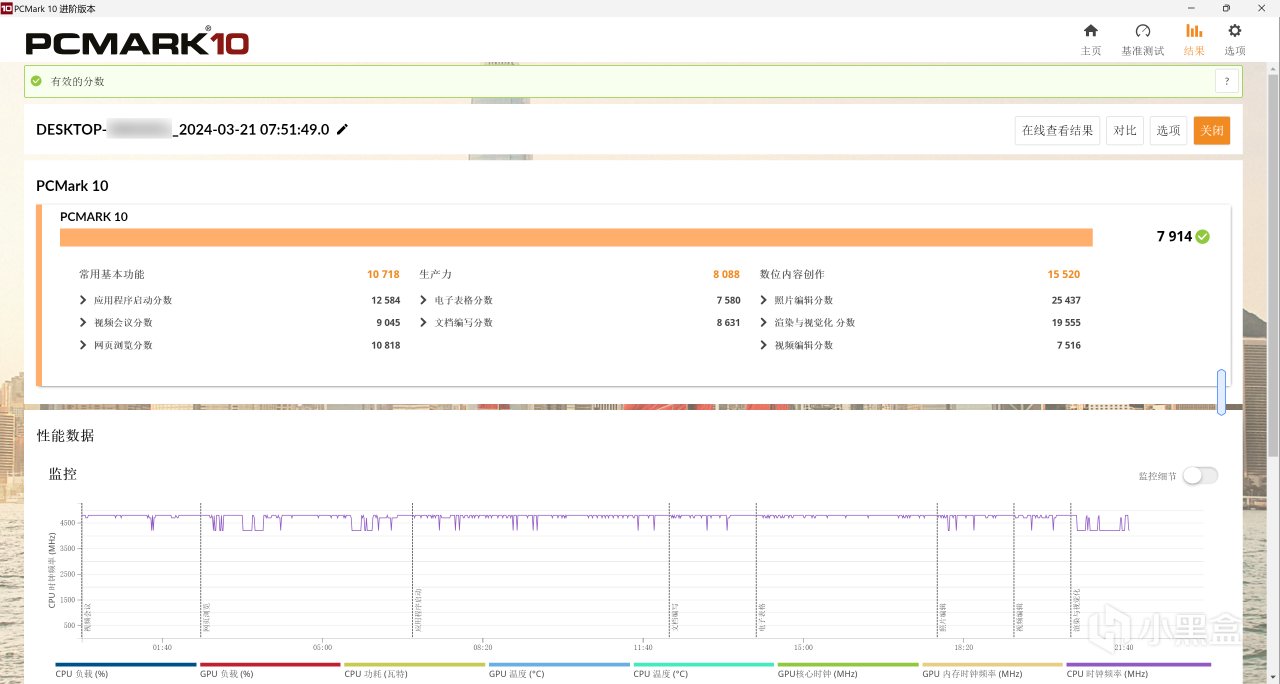Viewport: 1280px width, 684px height.
Task: Click the green valid-score checkmark icon in banner
Action: [36, 81]
